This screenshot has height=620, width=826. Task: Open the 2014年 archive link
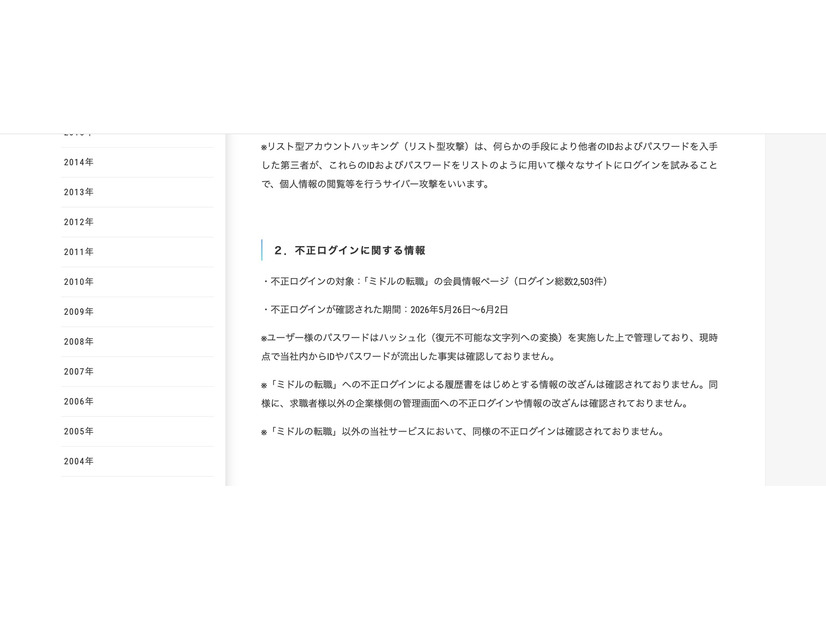pyautogui.click(x=137, y=162)
